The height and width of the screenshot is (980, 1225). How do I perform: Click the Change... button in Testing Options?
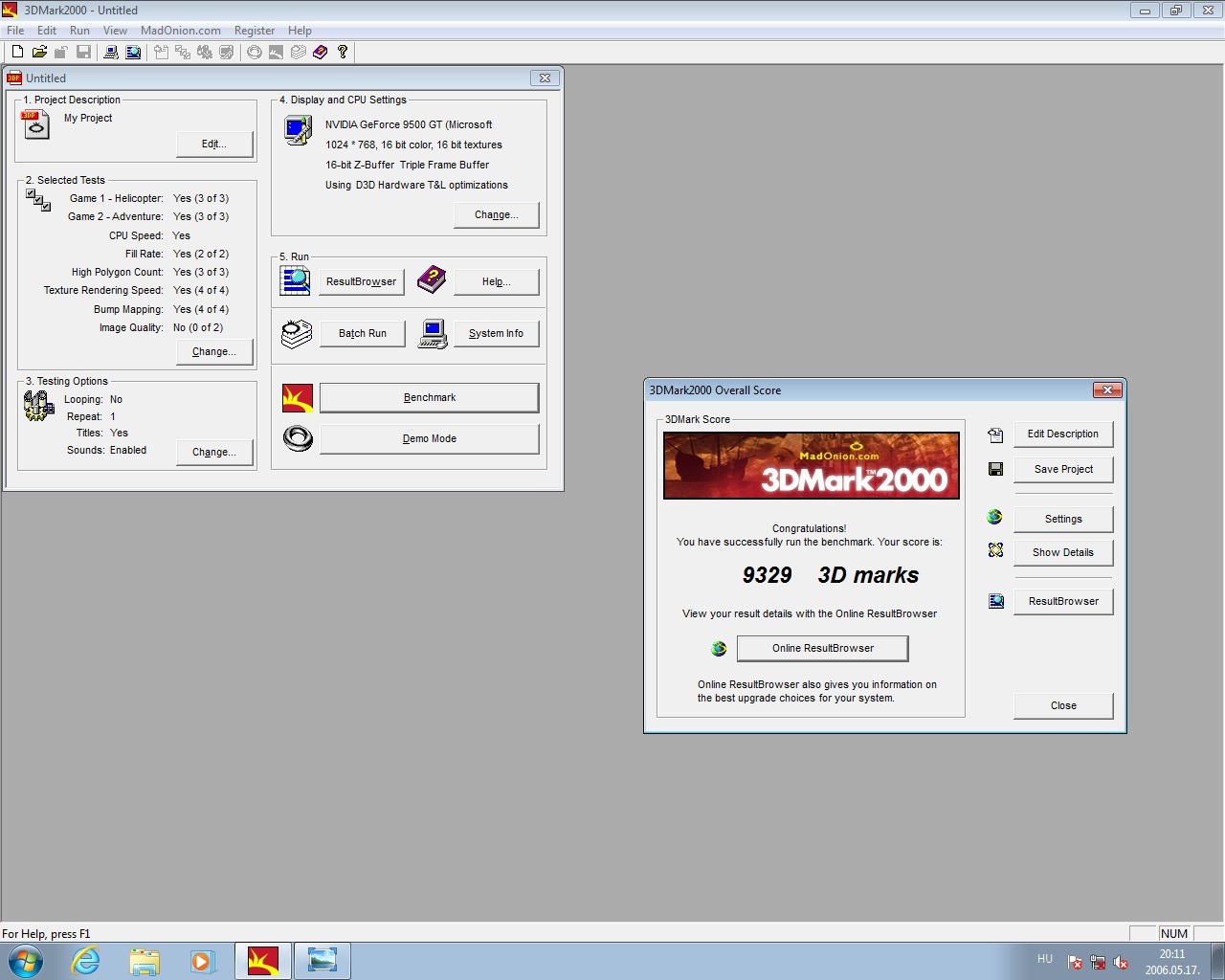(214, 453)
